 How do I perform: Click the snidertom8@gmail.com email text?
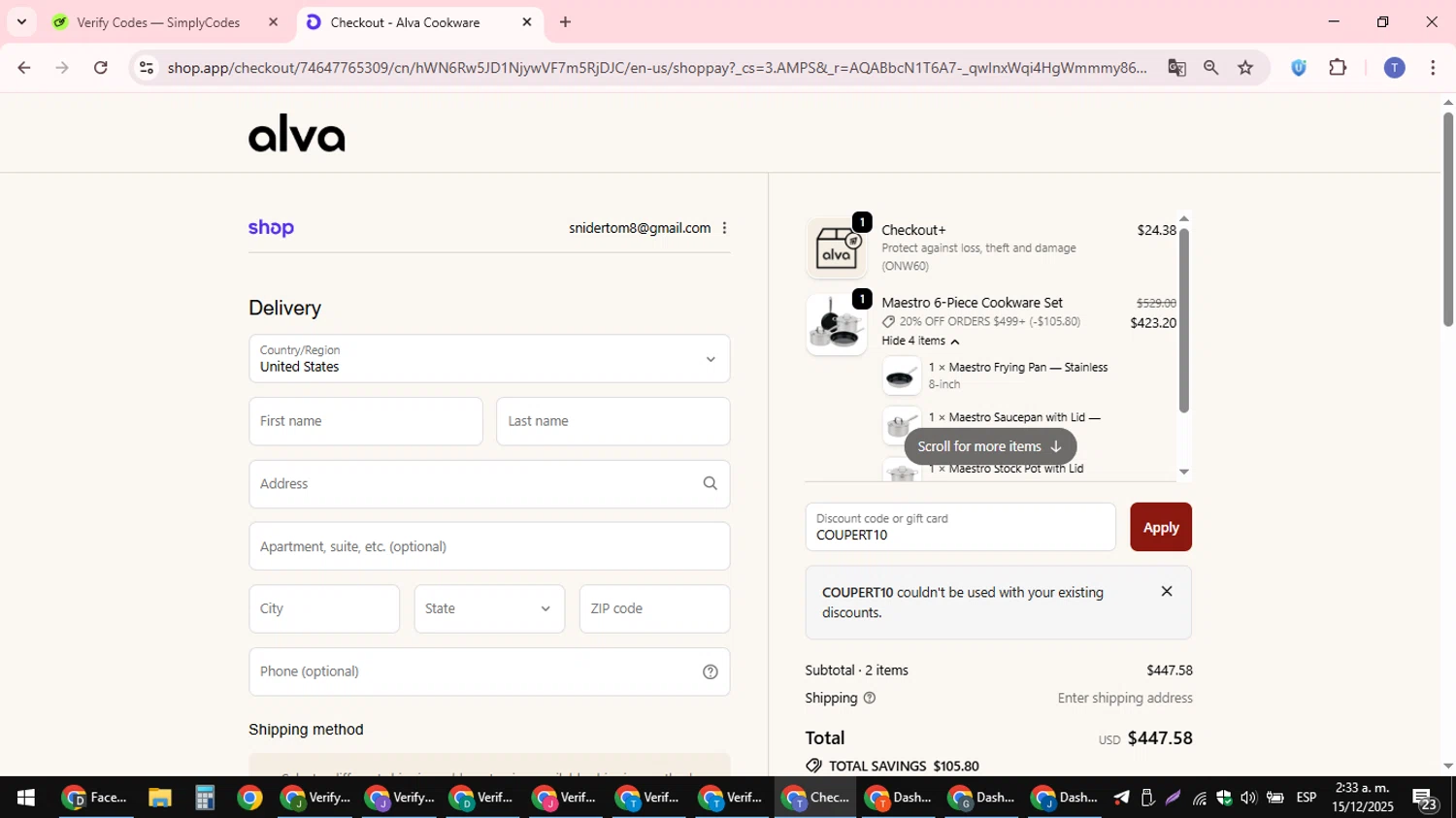(x=640, y=228)
